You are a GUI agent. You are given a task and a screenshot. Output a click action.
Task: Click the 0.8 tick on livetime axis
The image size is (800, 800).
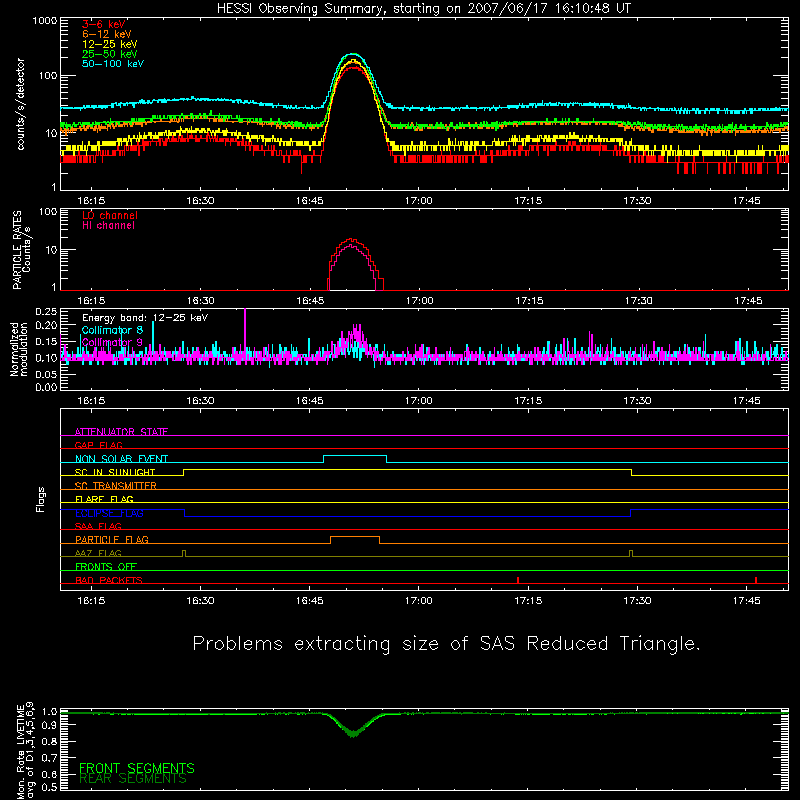49,741
